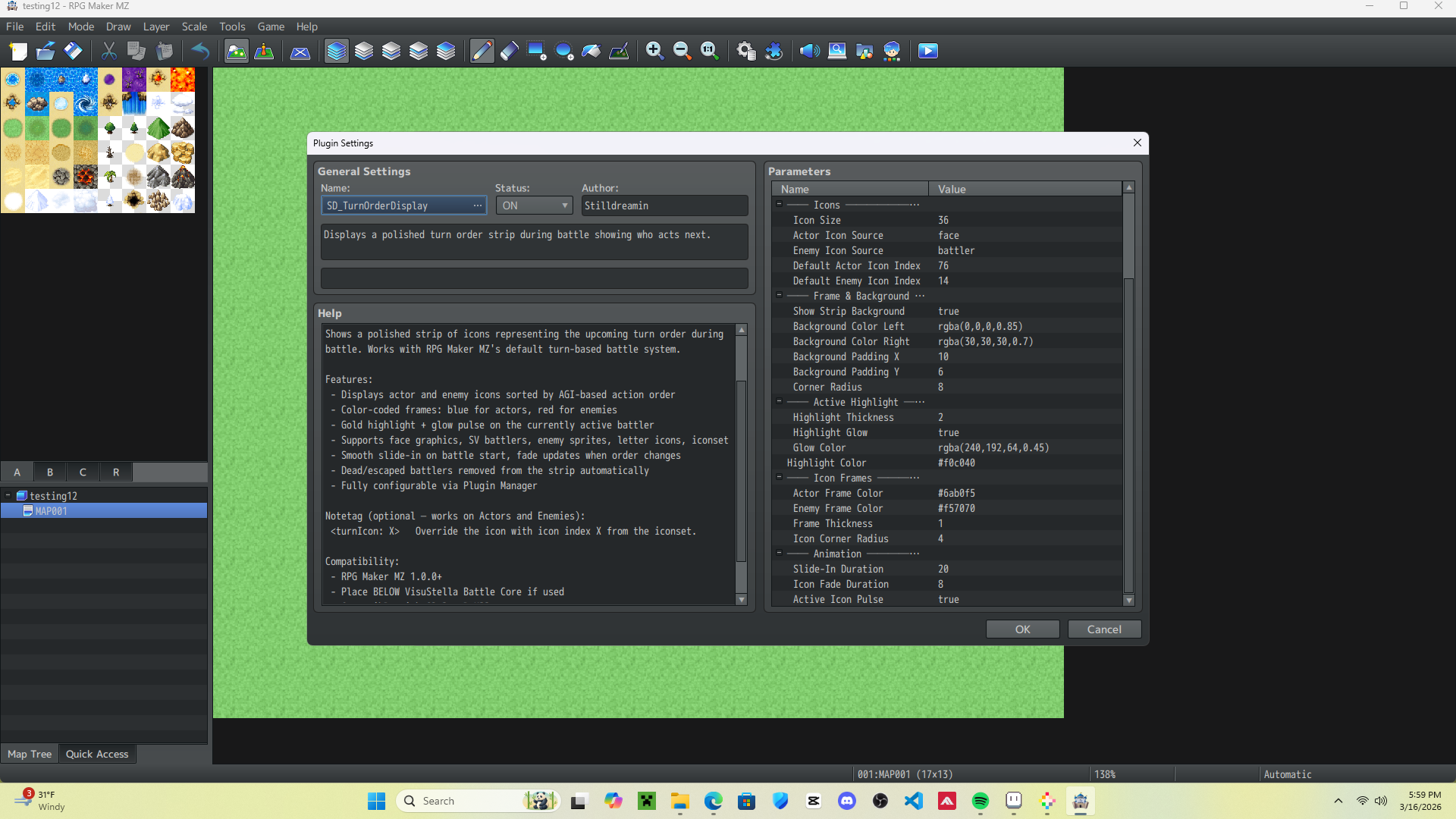The width and height of the screenshot is (1456, 819).
Task: Collapse the testing12 map tree node
Action: 8,495
